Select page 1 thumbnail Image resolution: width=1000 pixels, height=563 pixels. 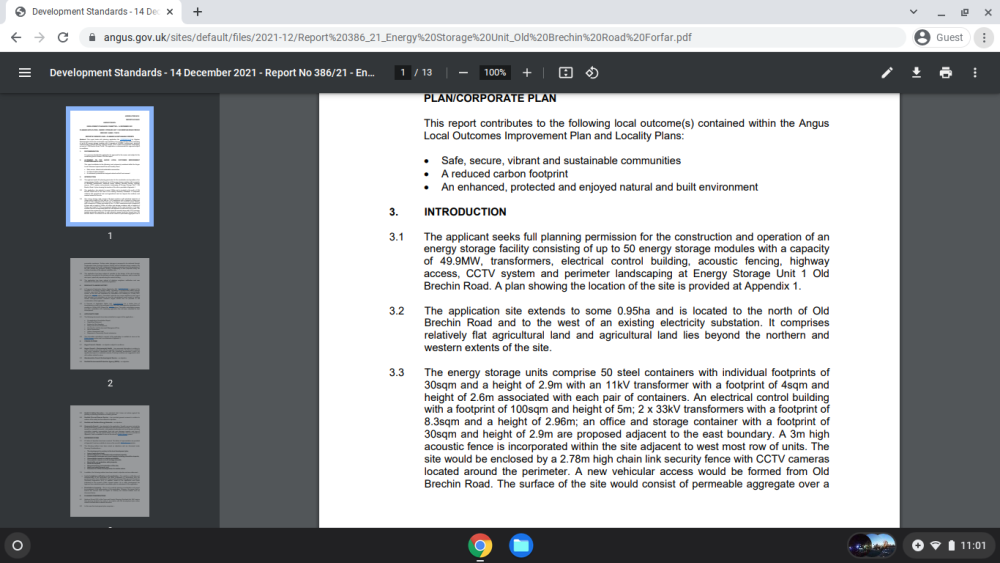110,166
